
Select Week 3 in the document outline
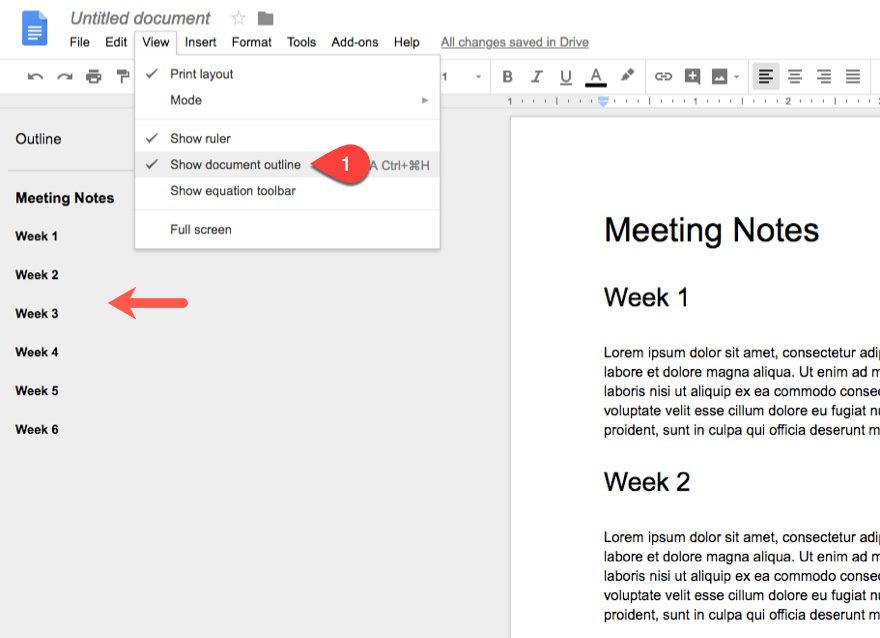click(36, 313)
